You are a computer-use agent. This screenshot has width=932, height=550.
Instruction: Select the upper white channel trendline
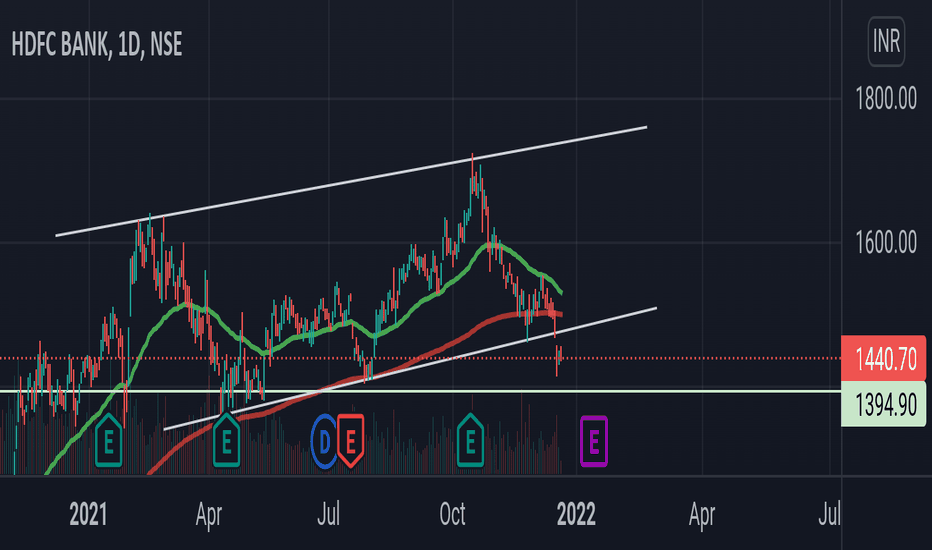pyautogui.click(x=351, y=181)
